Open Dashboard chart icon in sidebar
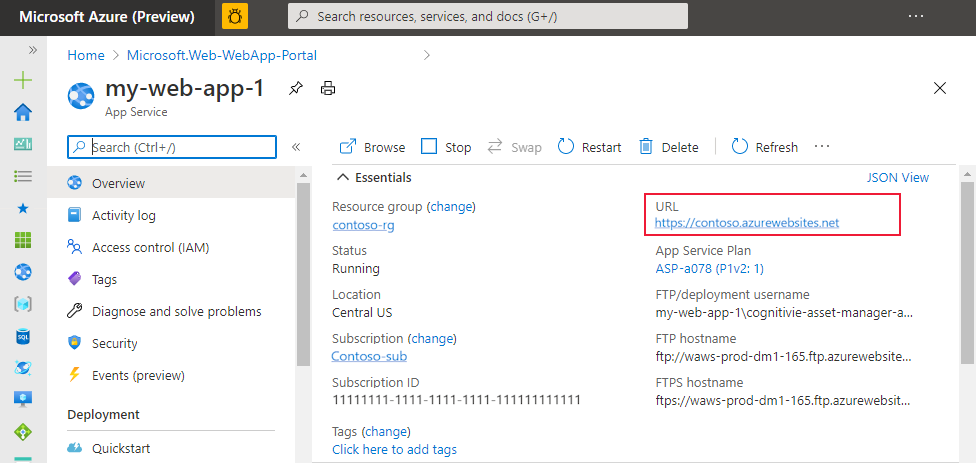The image size is (976, 463). tap(23, 144)
